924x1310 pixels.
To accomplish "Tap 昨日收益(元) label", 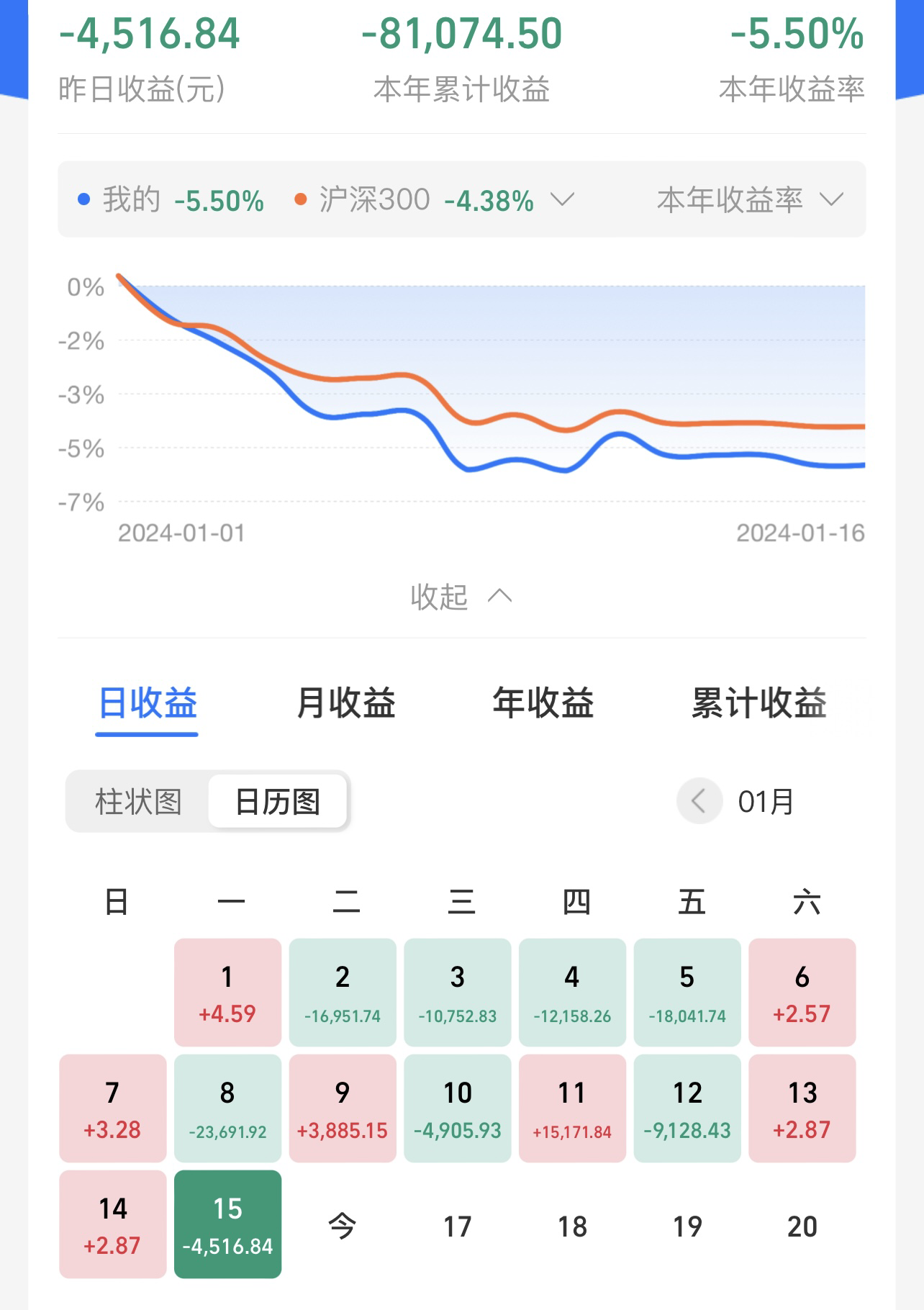I will (x=142, y=89).
